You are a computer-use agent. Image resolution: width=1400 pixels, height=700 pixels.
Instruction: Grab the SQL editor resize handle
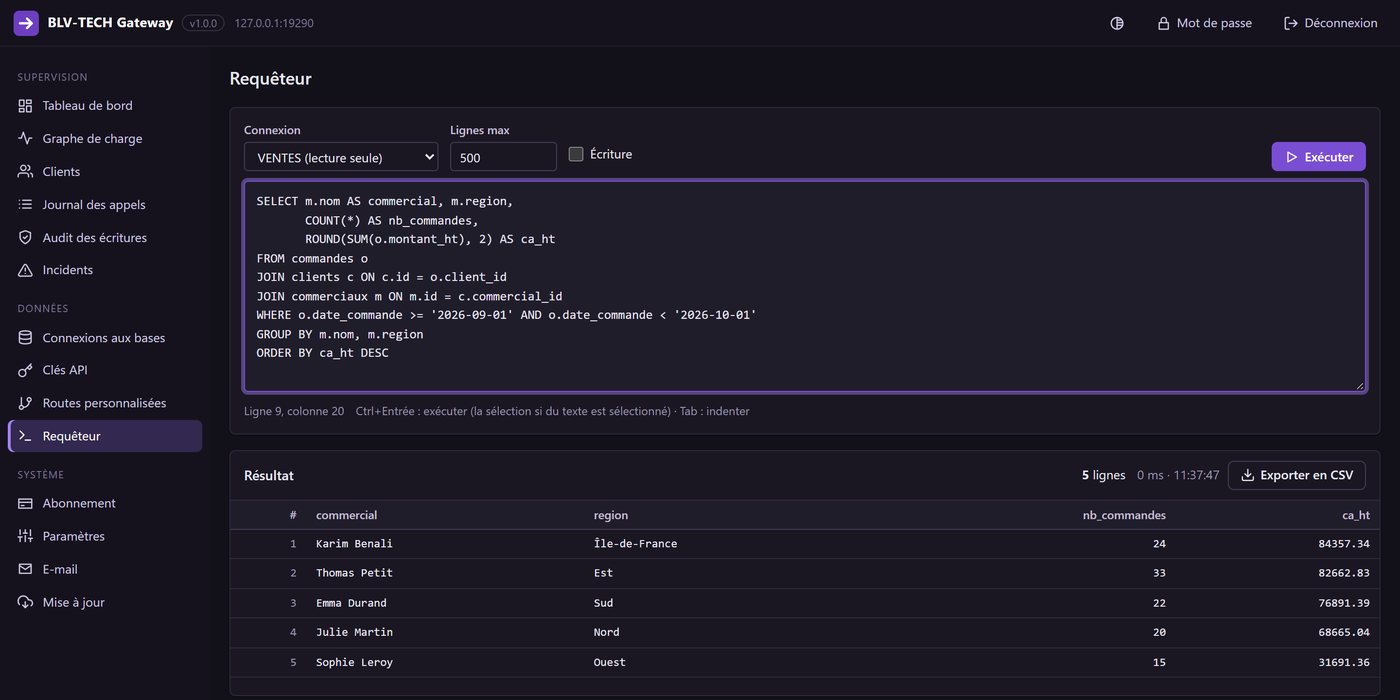(1359, 385)
